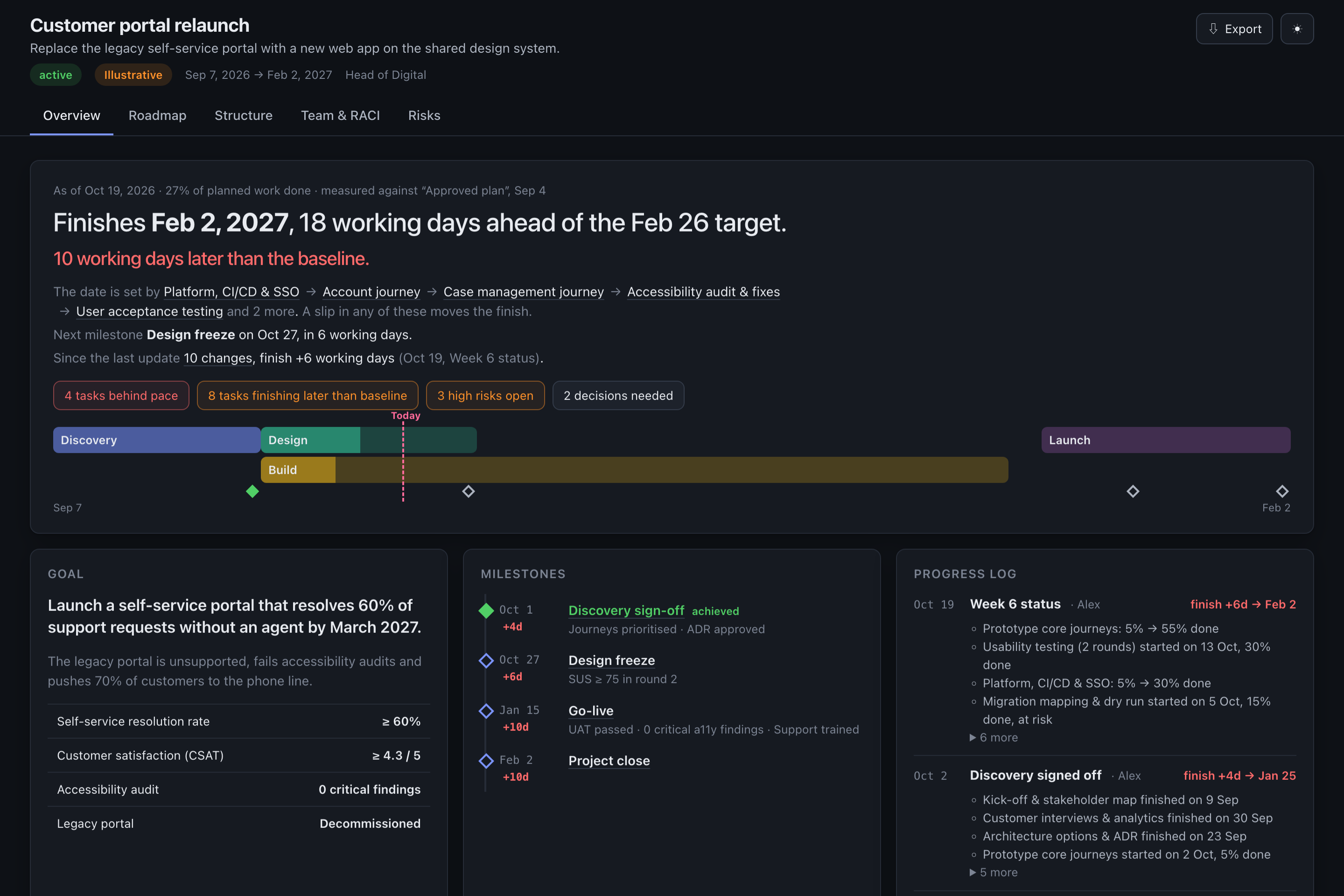
Task: Click the Launch phase bar
Action: [1166, 440]
